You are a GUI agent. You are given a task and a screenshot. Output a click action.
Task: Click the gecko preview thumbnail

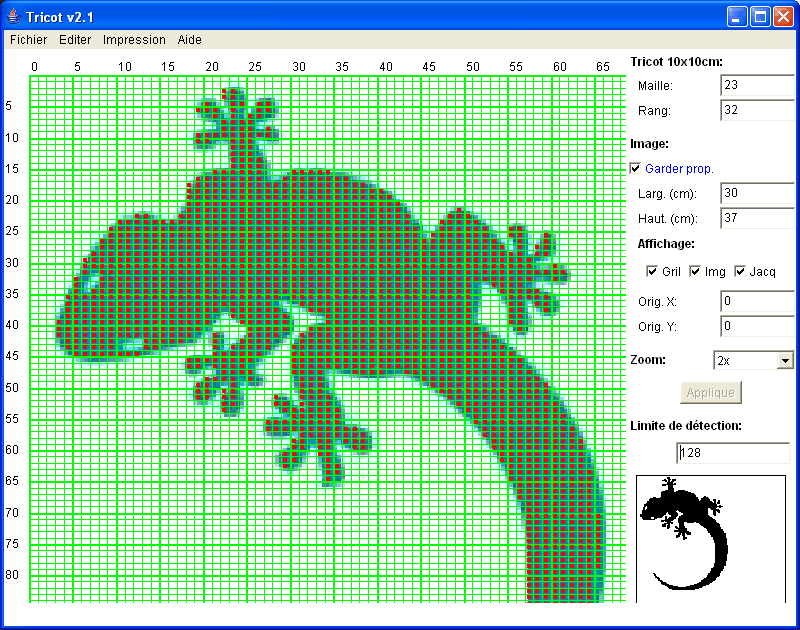pos(711,539)
